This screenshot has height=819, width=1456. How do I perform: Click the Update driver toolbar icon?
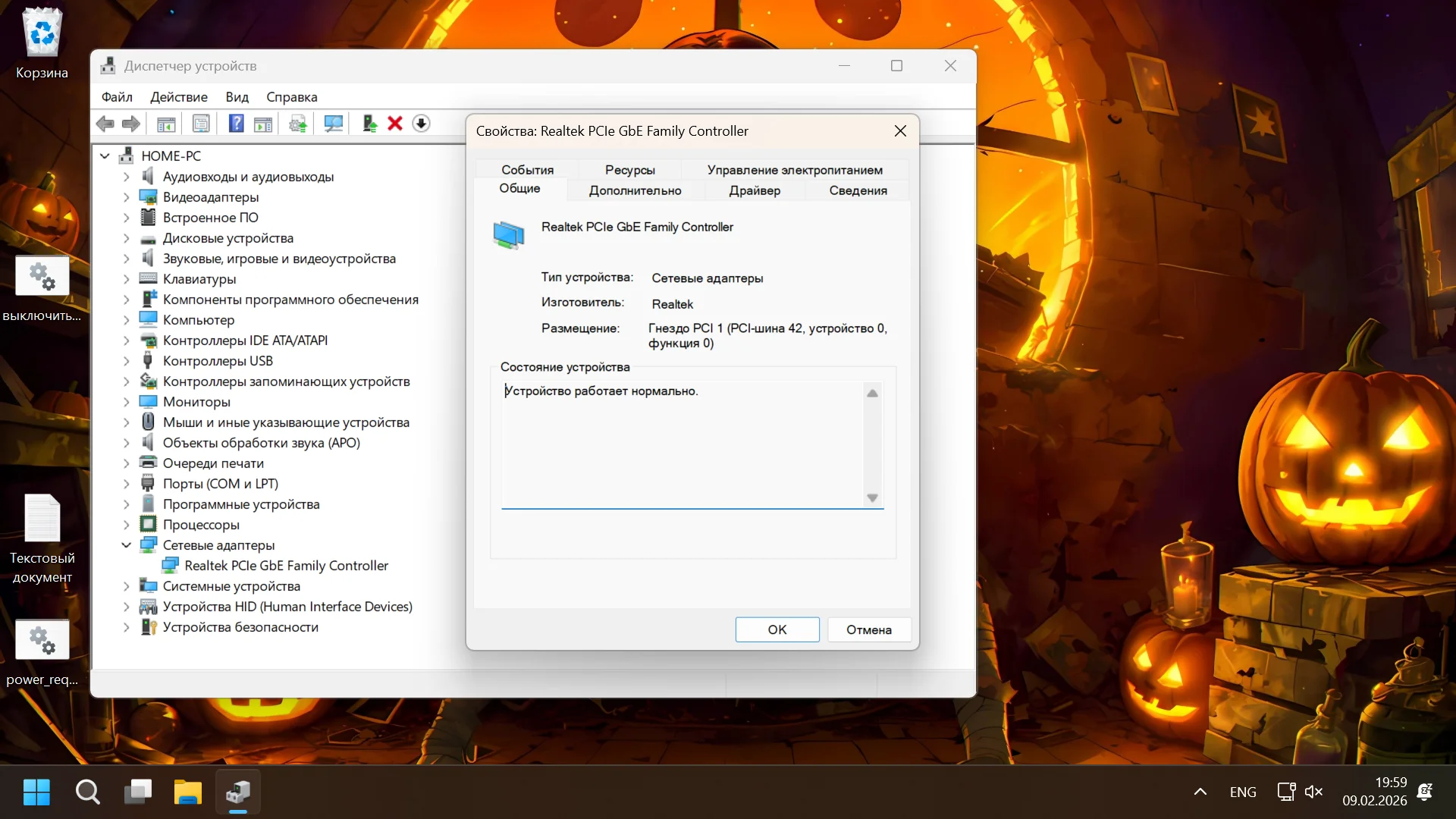[369, 124]
